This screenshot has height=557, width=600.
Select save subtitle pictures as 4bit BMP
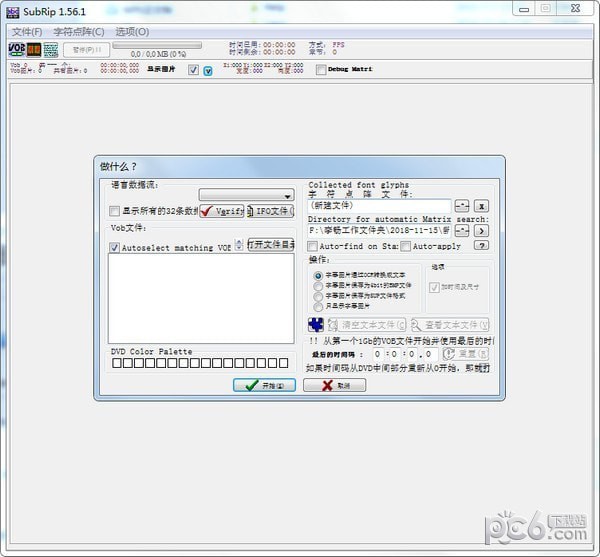tap(318, 286)
